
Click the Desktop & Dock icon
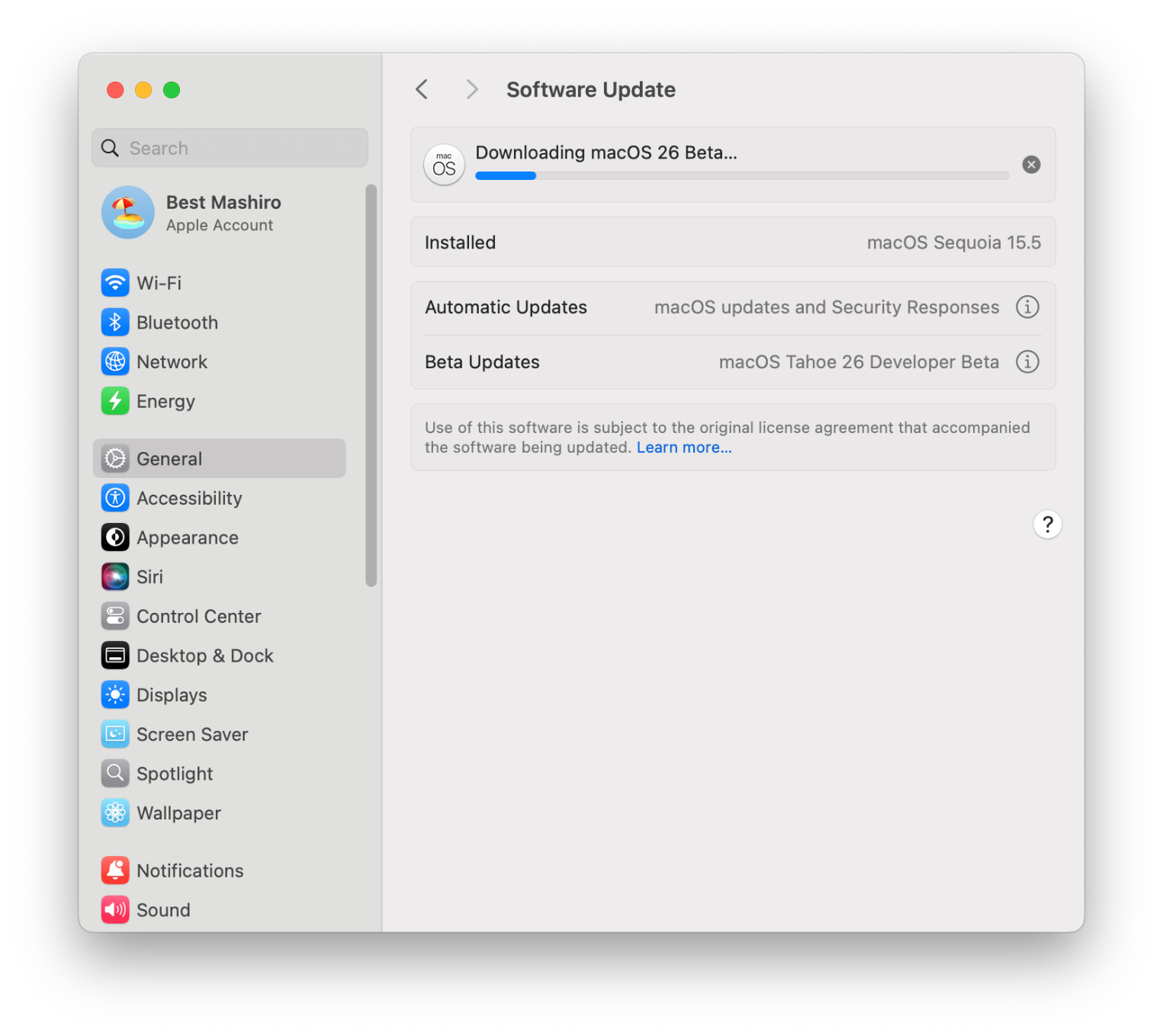(x=115, y=656)
